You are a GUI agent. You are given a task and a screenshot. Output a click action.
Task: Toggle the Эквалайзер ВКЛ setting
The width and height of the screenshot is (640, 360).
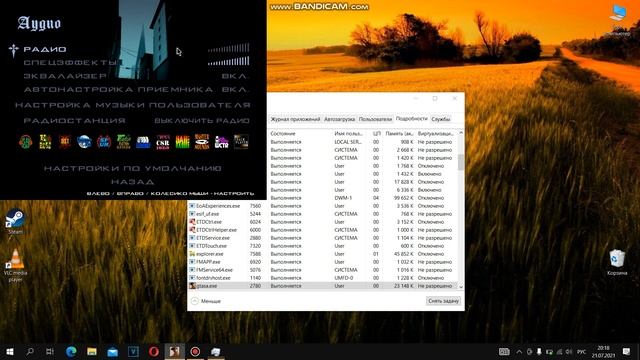coord(235,76)
